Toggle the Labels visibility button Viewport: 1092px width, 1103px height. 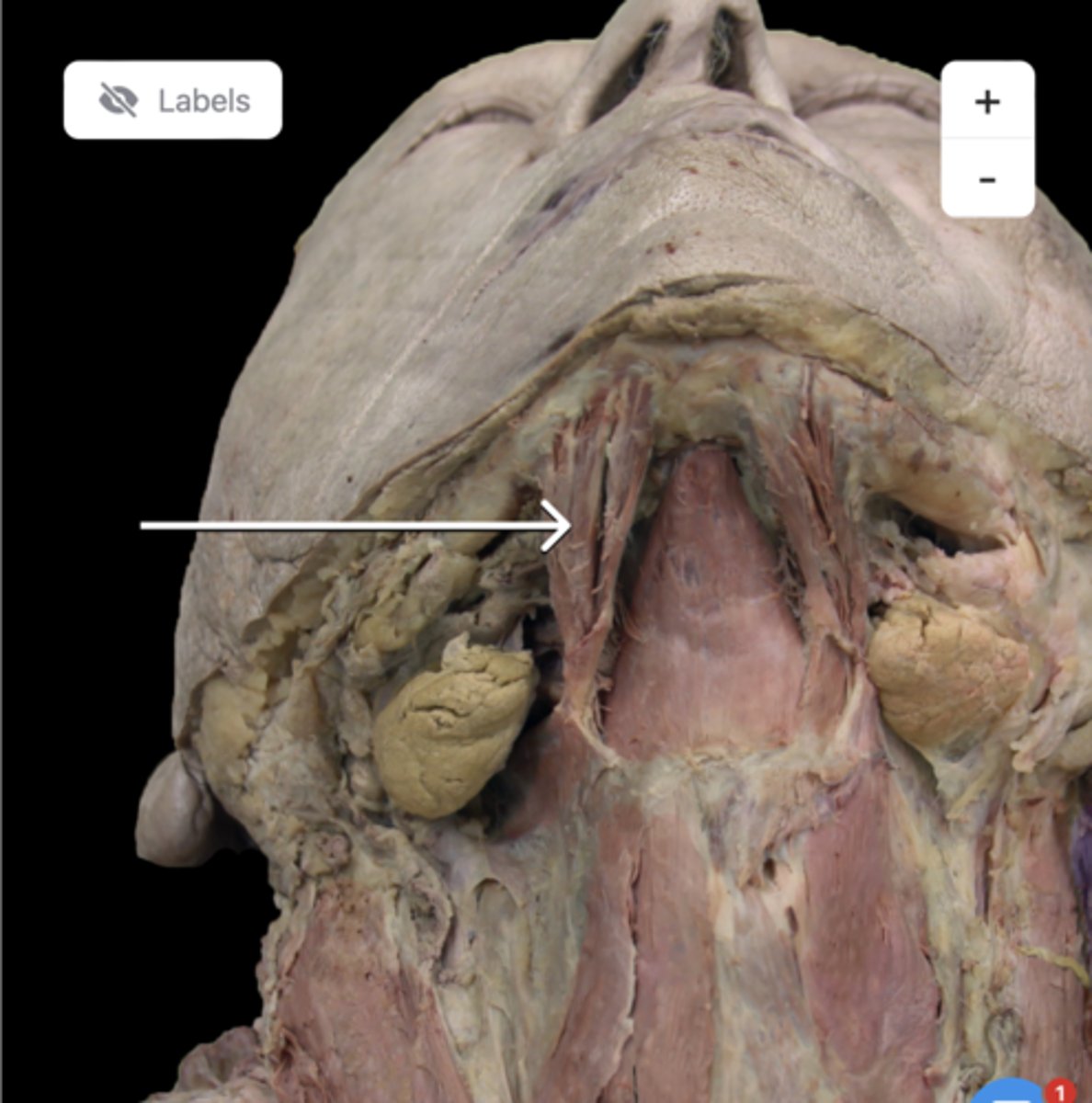(x=173, y=100)
